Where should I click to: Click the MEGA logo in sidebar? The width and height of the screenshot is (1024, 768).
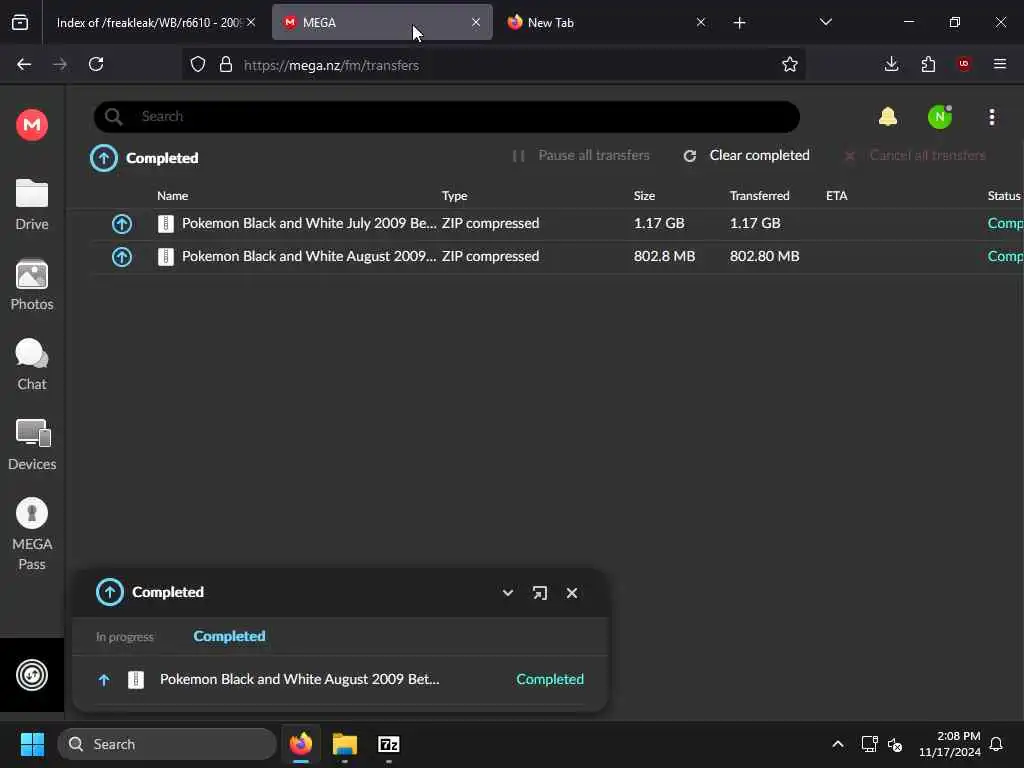(x=31, y=124)
